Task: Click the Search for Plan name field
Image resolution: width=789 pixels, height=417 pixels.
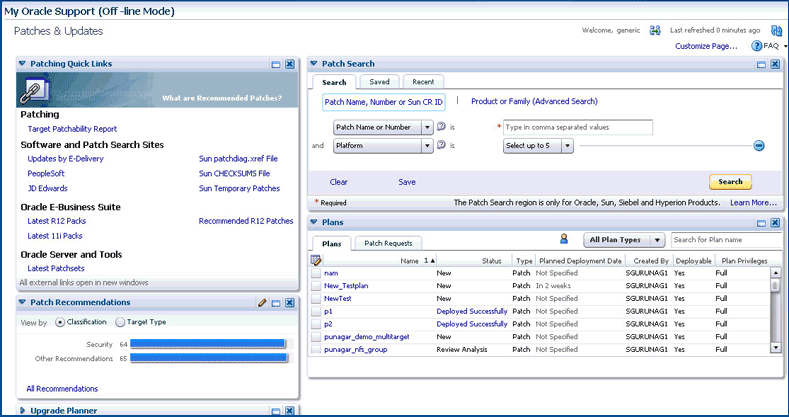Action: click(727, 240)
